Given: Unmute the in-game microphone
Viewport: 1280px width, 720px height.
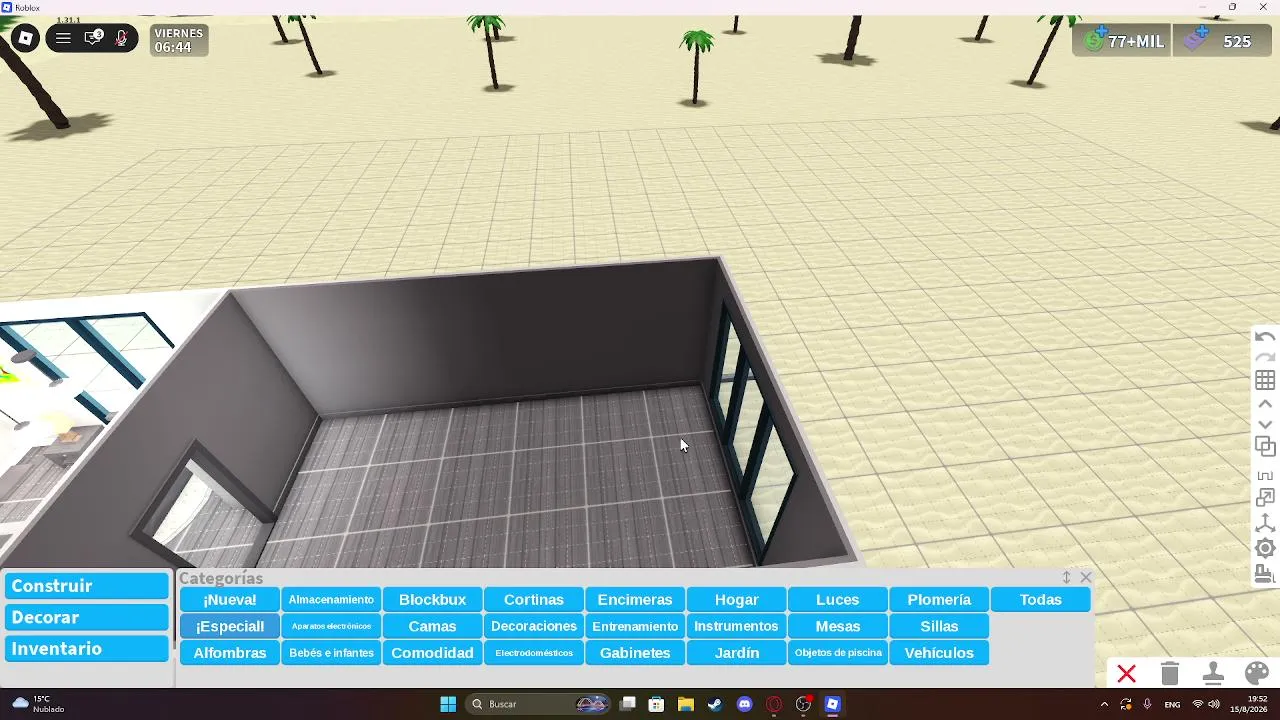Looking at the screenshot, I should click(x=121, y=39).
